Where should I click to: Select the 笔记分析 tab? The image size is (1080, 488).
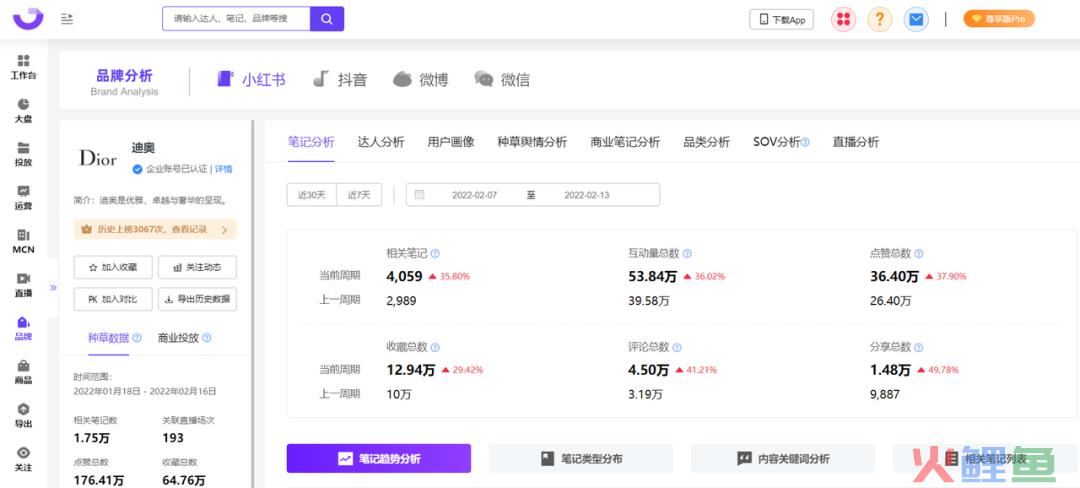click(311, 142)
